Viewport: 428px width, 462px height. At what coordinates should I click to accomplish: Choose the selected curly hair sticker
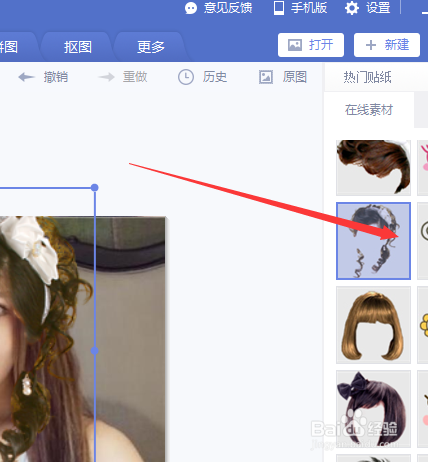373,241
